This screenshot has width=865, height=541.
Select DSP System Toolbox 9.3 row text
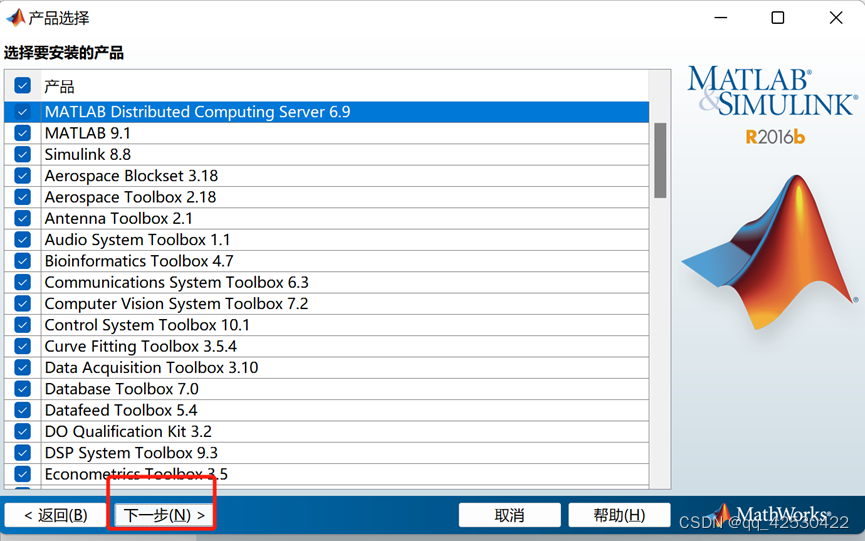pyautogui.click(x=131, y=453)
